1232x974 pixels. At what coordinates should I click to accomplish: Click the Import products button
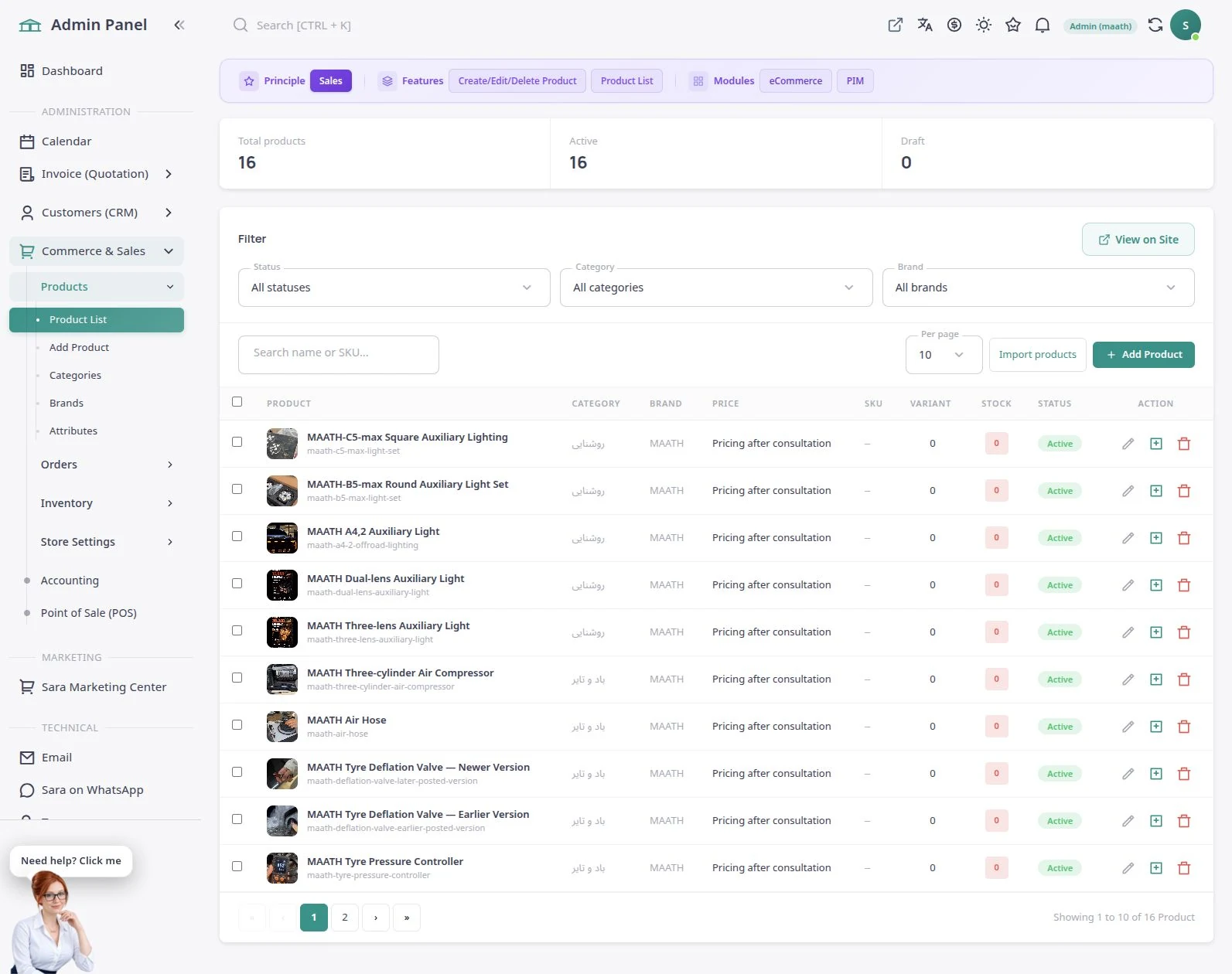tap(1038, 355)
